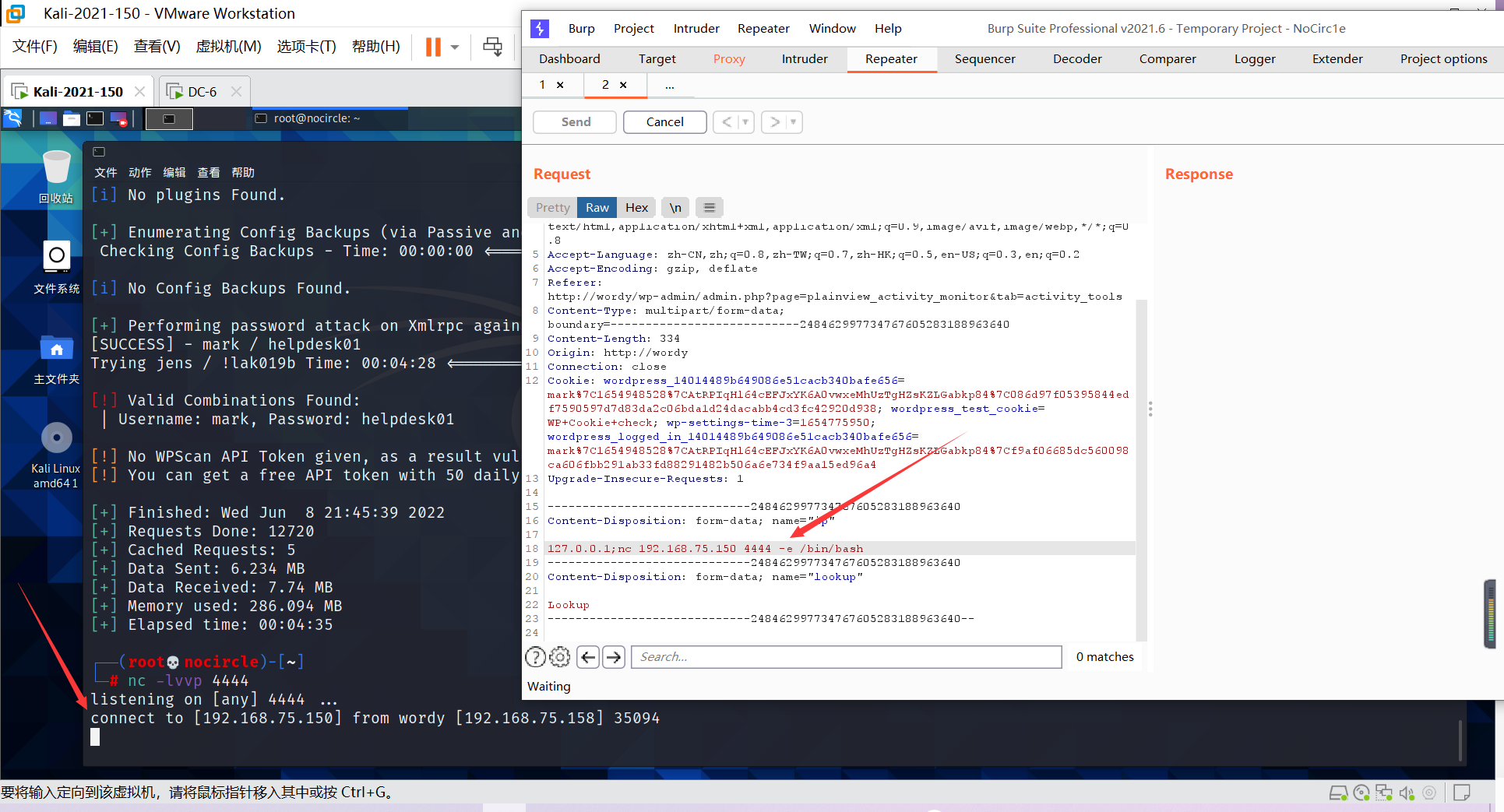Open the request editor hamburger options menu
The height and width of the screenshot is (812, 1504).
(710, 208)
